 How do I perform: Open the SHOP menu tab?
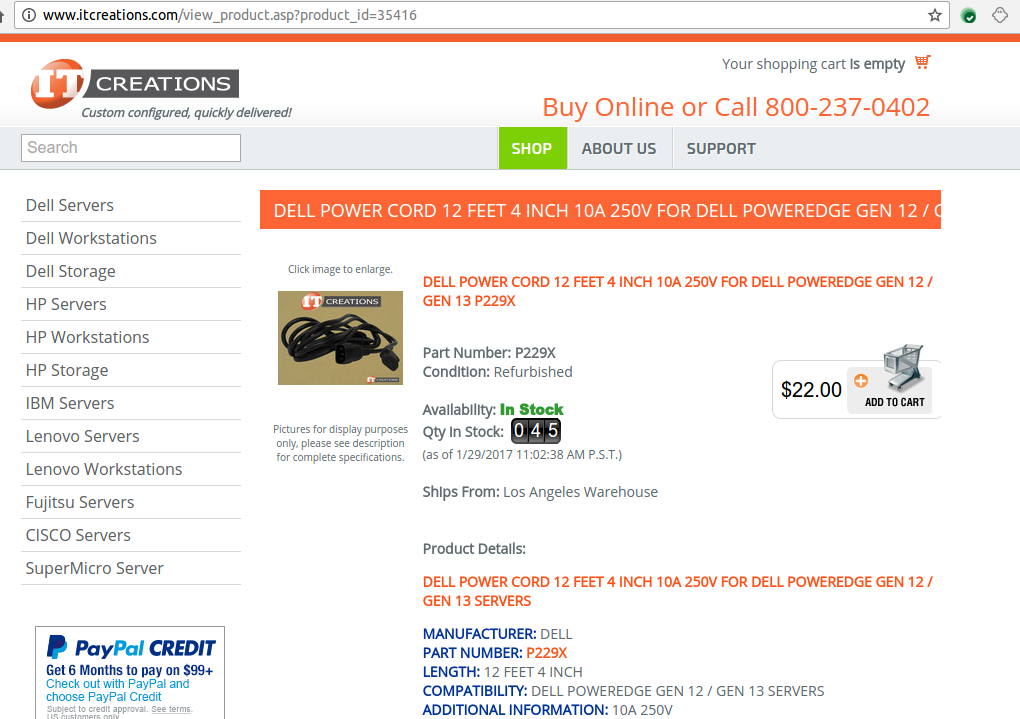tap(532, 148)
